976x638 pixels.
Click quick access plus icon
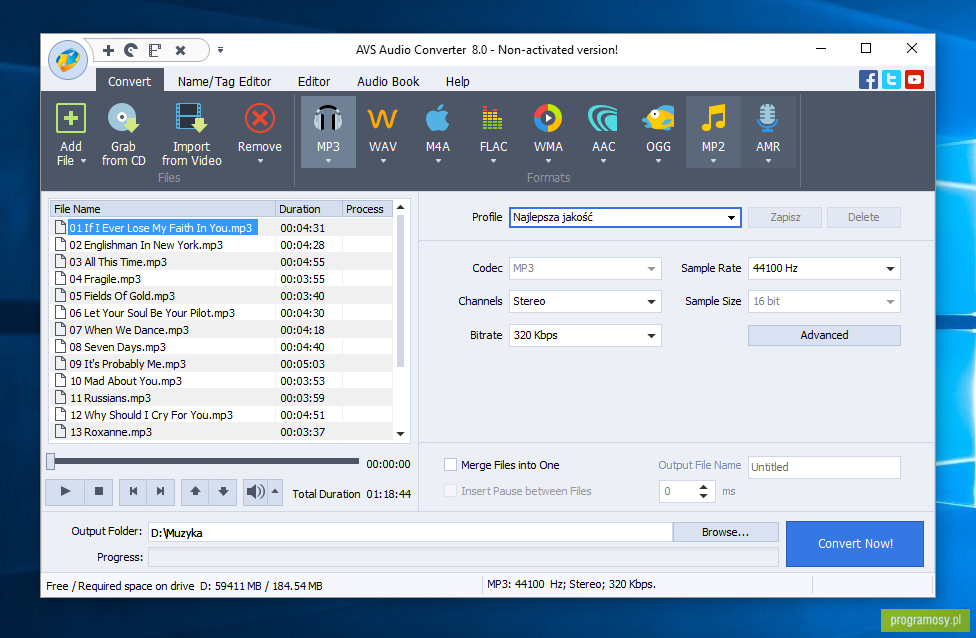[x=108, y=50]
